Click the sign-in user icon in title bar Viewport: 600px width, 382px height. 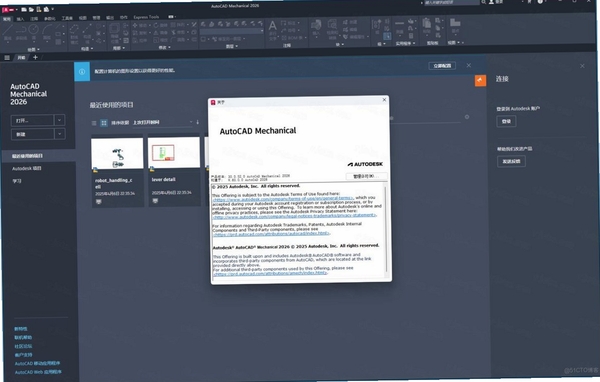(491, 2)
